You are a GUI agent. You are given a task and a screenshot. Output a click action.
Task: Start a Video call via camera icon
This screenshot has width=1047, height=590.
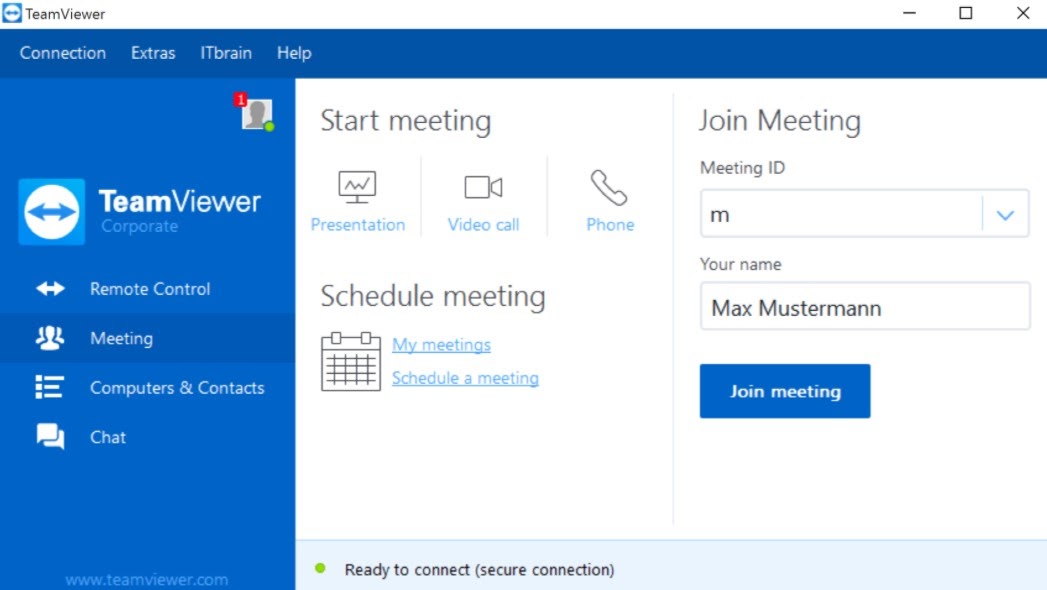tap(483, 188)
